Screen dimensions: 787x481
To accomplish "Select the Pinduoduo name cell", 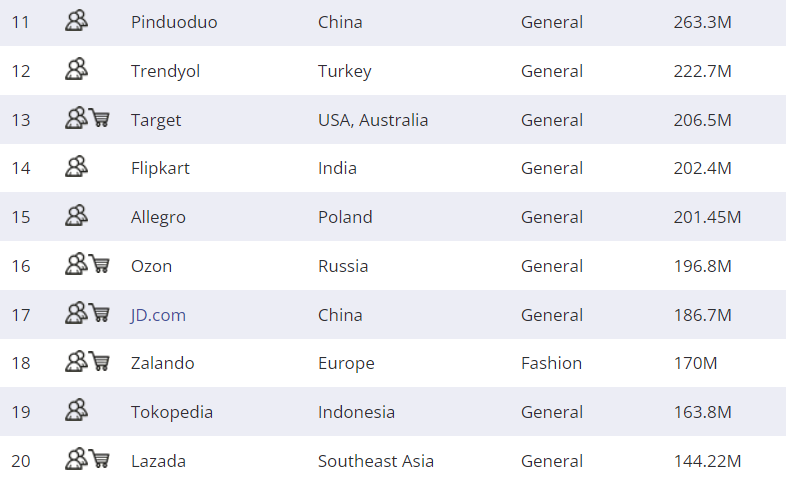I will [174, 22].
